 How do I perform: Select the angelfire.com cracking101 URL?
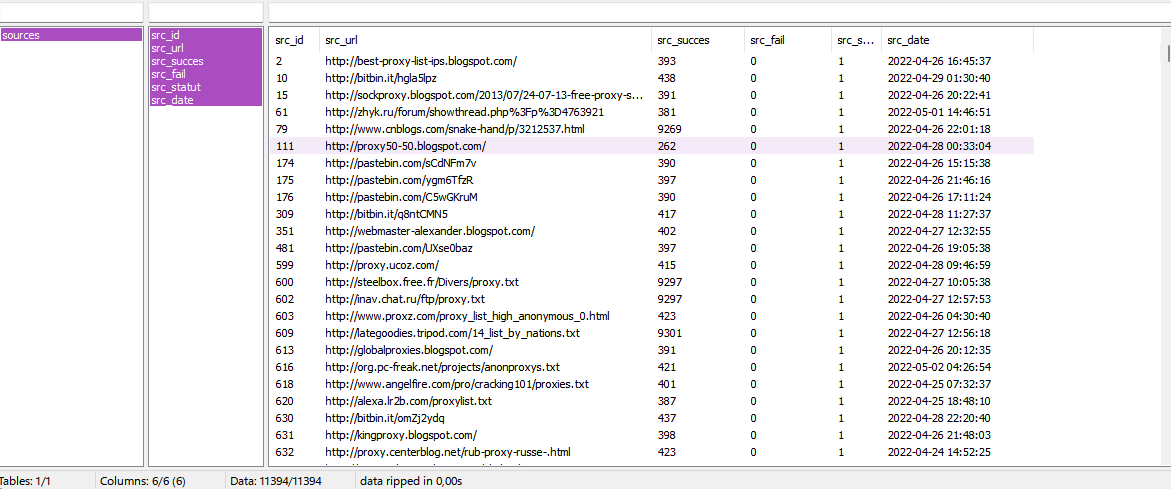457,384
